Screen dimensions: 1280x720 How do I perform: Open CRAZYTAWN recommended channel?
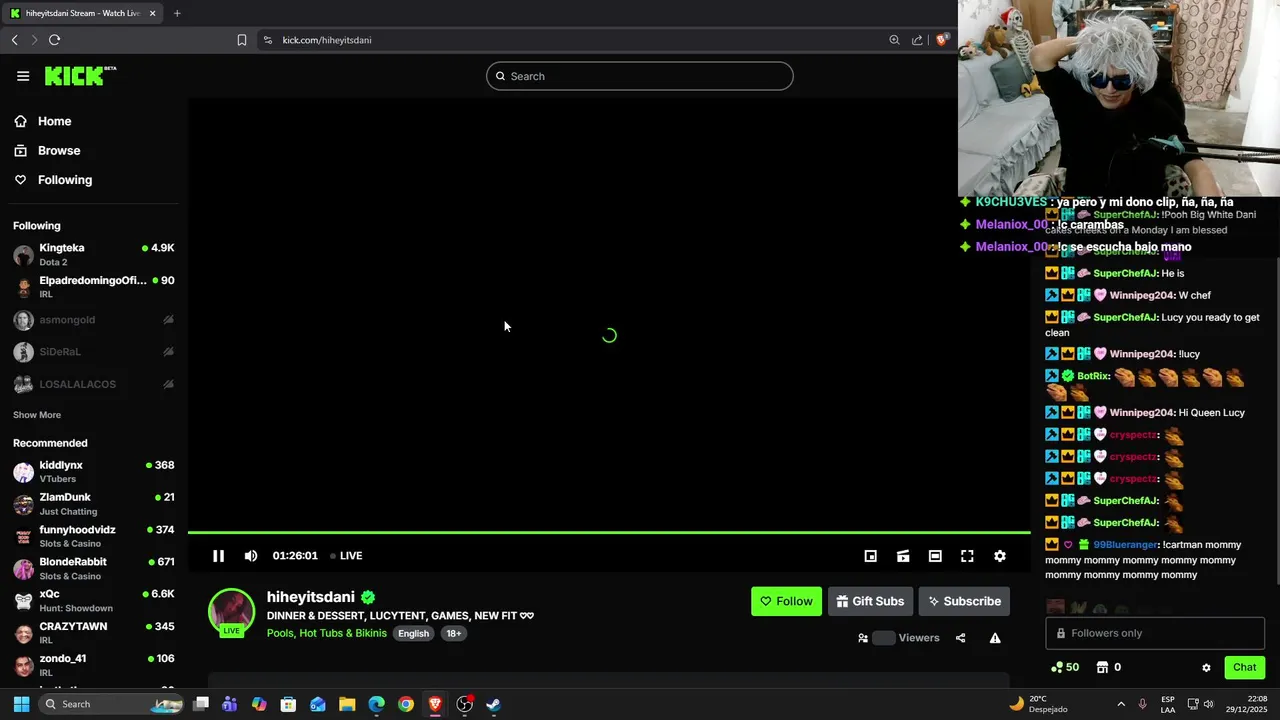point(92,633)
